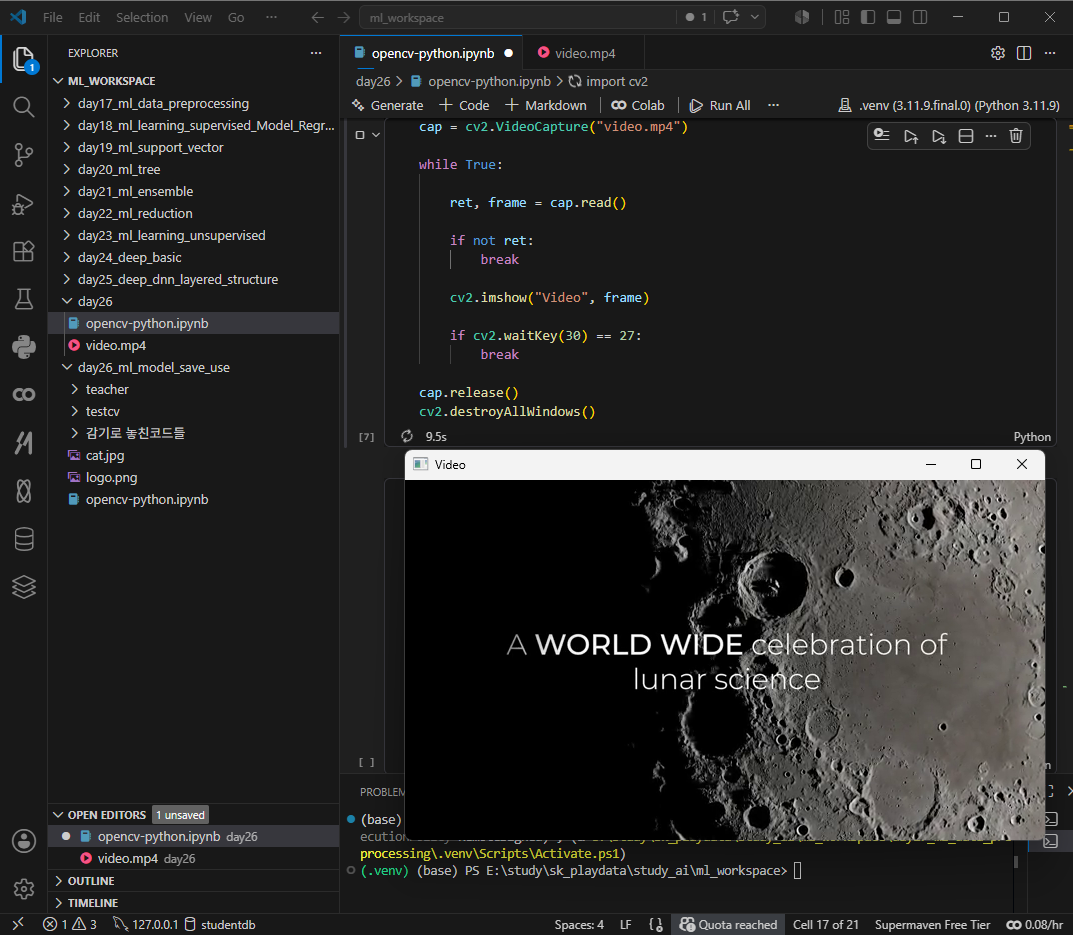Open notebook settings gear icon
The image size is (1073, 935).
(x=998, y=53)
